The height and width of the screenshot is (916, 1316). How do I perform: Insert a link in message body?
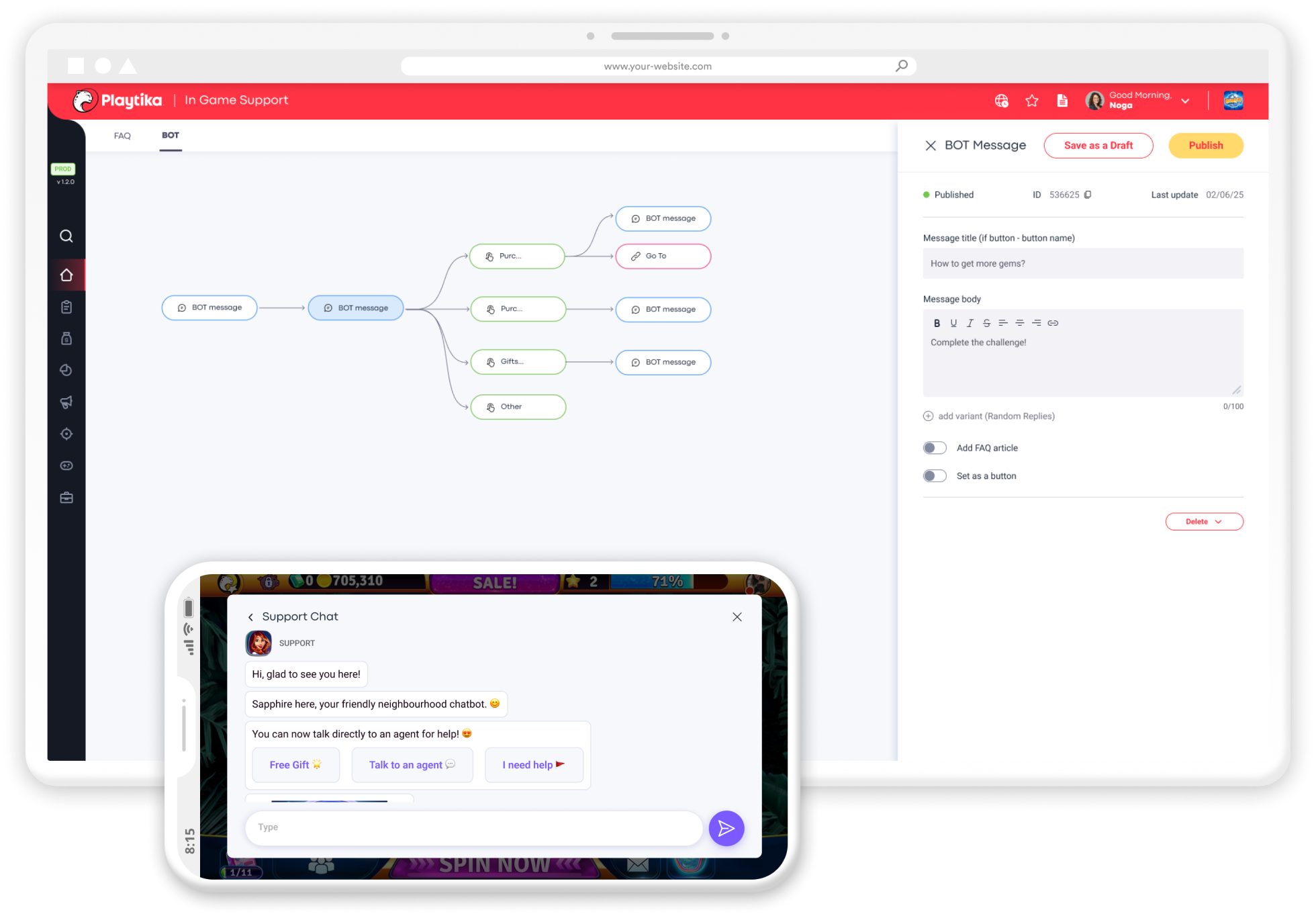[1053, 323]
